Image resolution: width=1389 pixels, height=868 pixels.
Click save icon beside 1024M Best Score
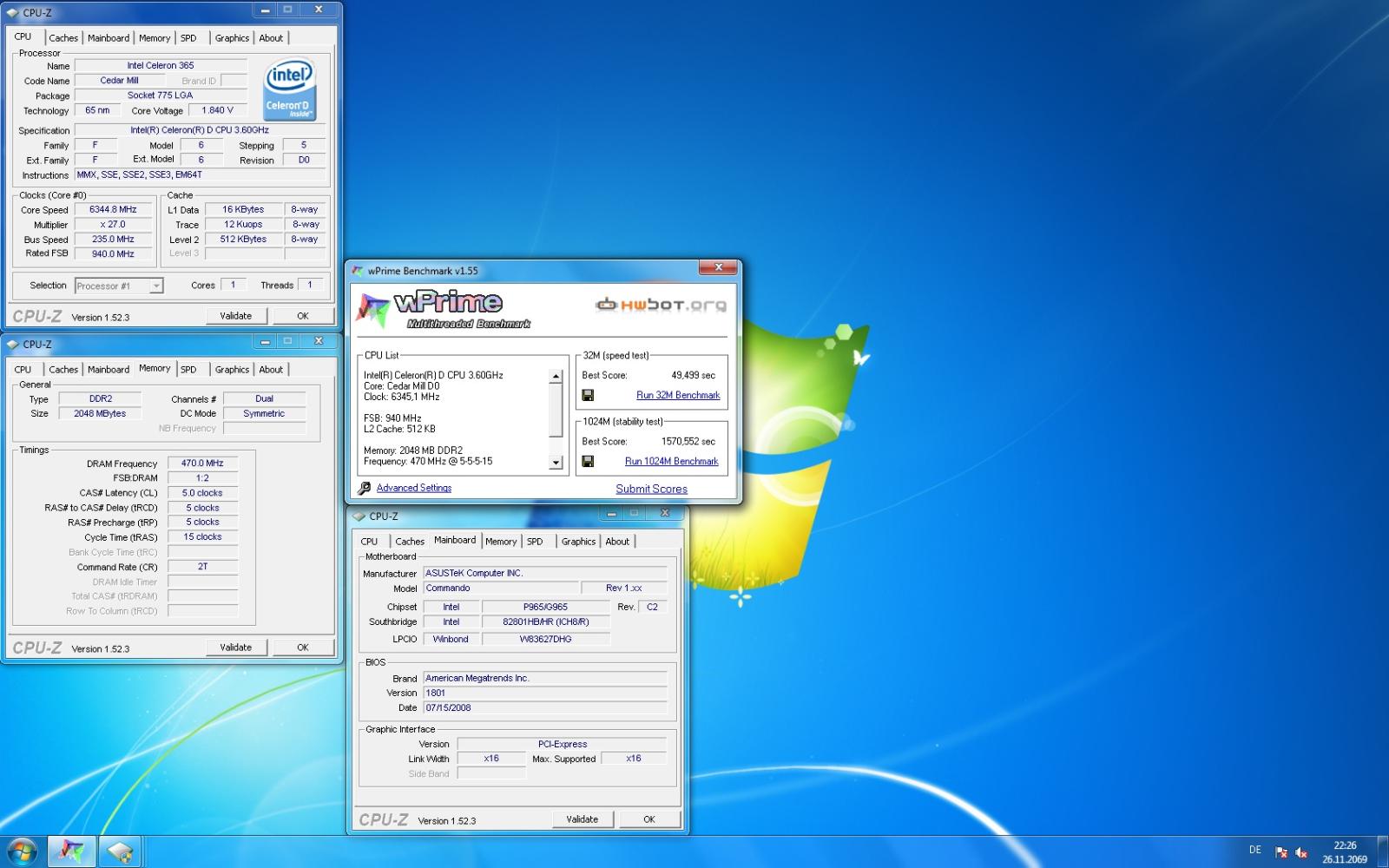[x=588, y=461]
